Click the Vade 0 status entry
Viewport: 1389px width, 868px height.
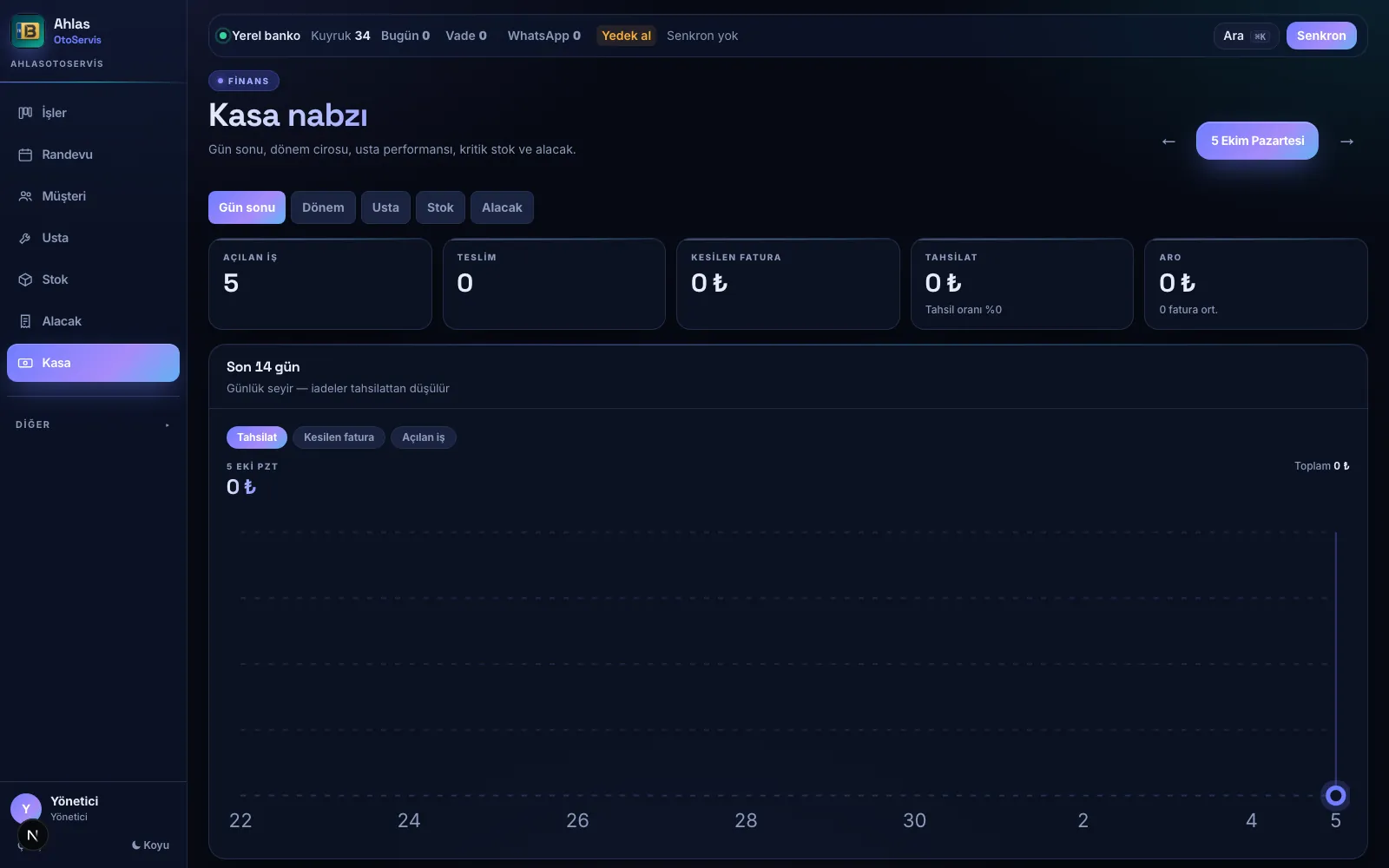[x=466, y=36]
